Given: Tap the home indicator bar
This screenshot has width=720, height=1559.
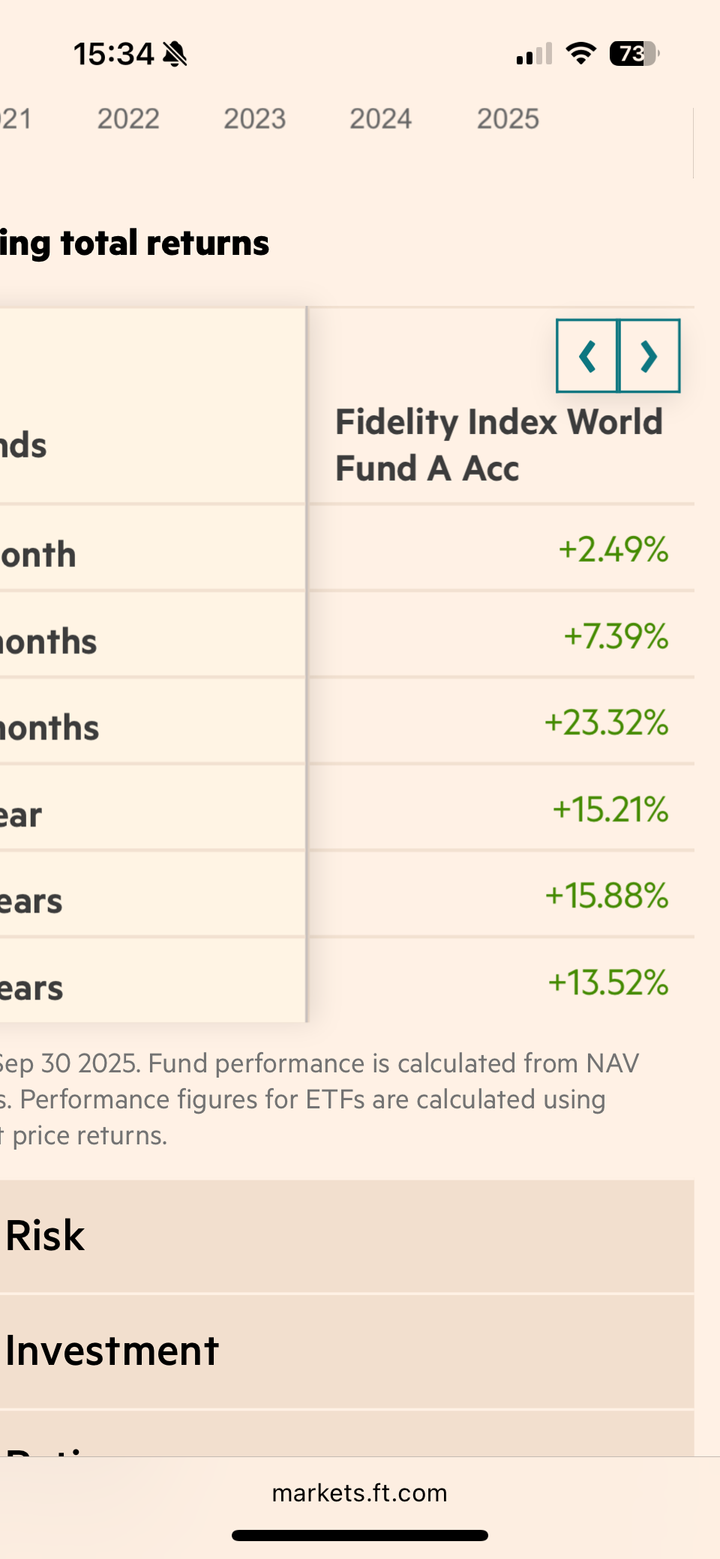Looking at the screenshot, I should pyautogui.click(x=360, y=1535).
